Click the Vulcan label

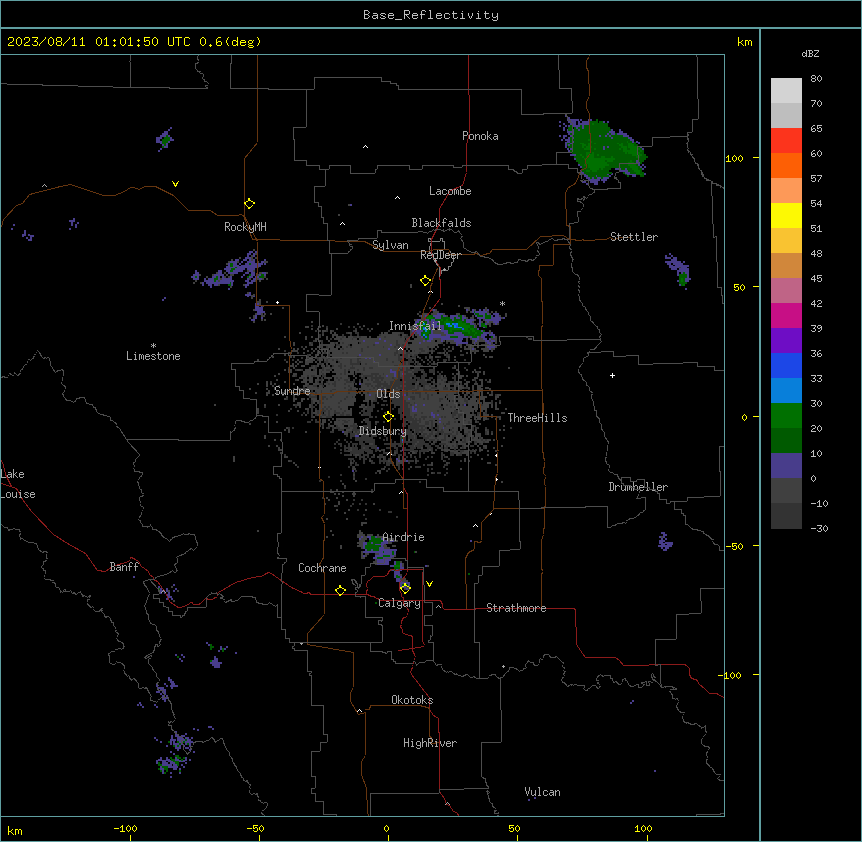point(543,792)
